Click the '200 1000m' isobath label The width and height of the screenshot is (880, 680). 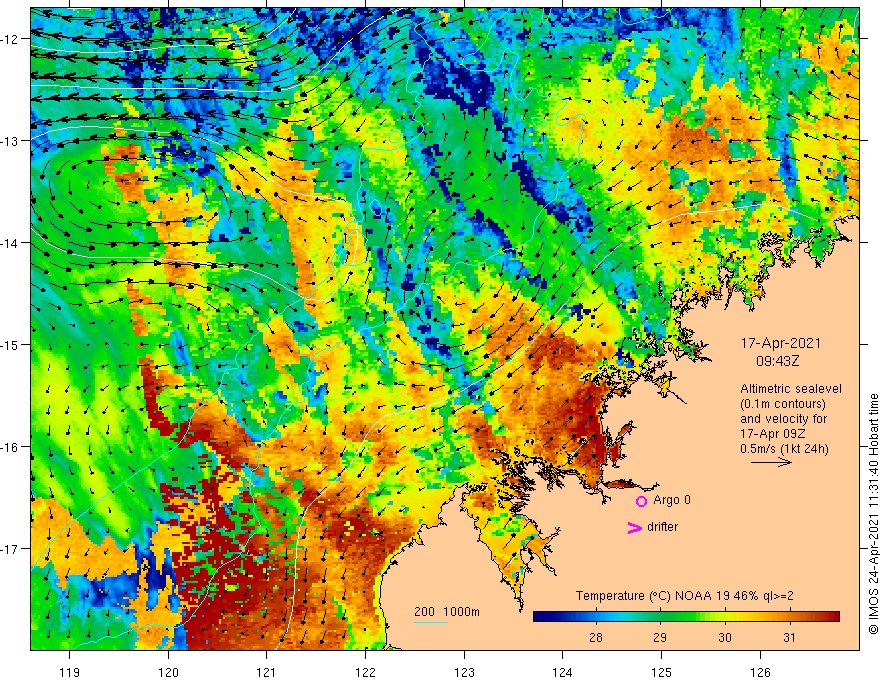[x=447, y=612]
